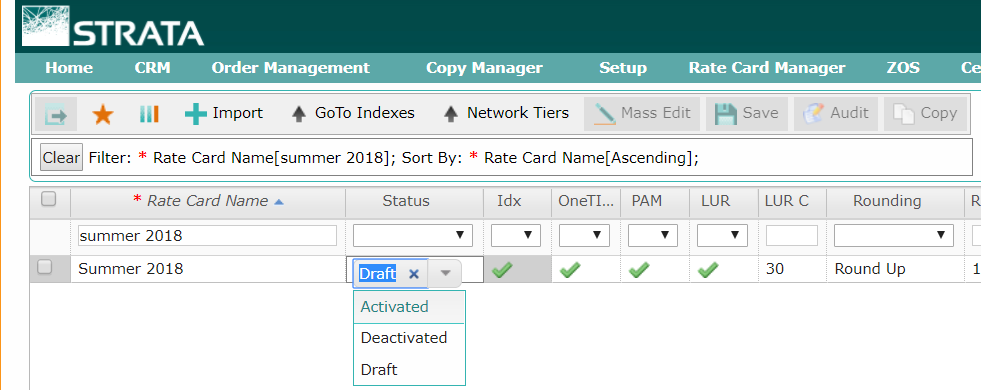This screenshot has height=390, width=981.
Task: Toggle the select-all header checkbox
Action: click(x=48, y=199)
